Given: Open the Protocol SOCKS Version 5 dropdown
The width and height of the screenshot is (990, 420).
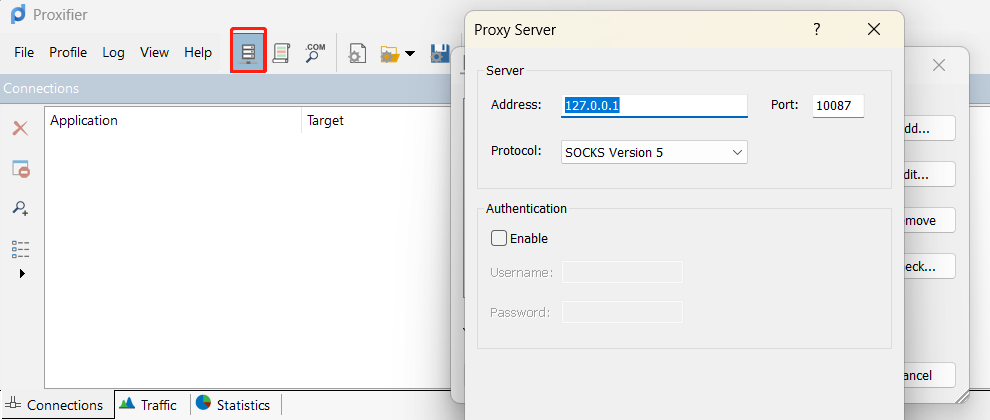Looking at the screenshot, I should [x=654, y=152].
